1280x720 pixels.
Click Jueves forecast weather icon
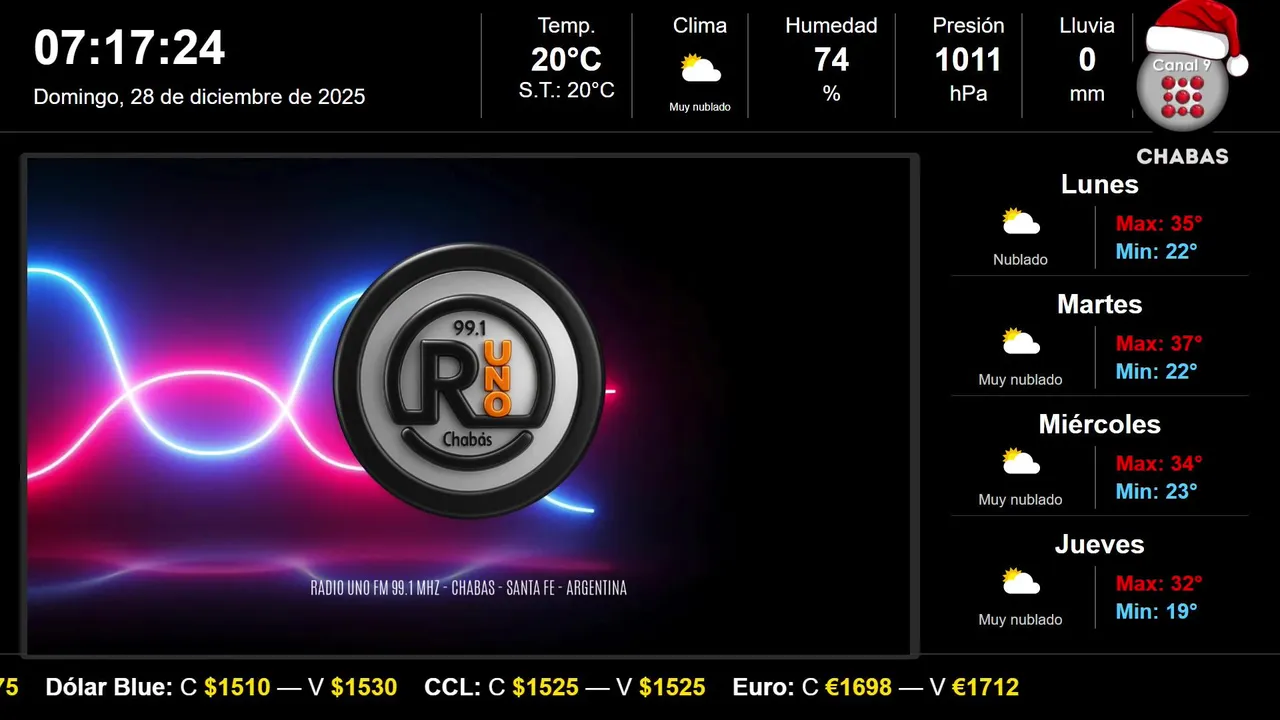tap(1021, 581)
